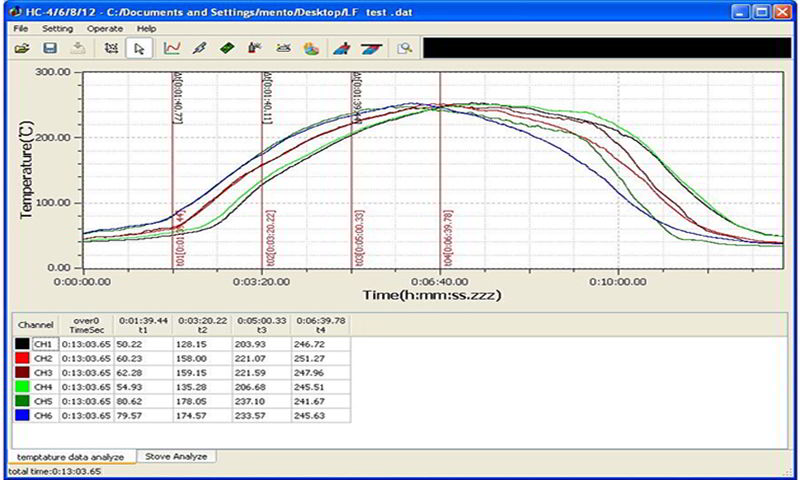800x480 pixels.
Task: Open the Help menu
Action: (x=146, y=29)
